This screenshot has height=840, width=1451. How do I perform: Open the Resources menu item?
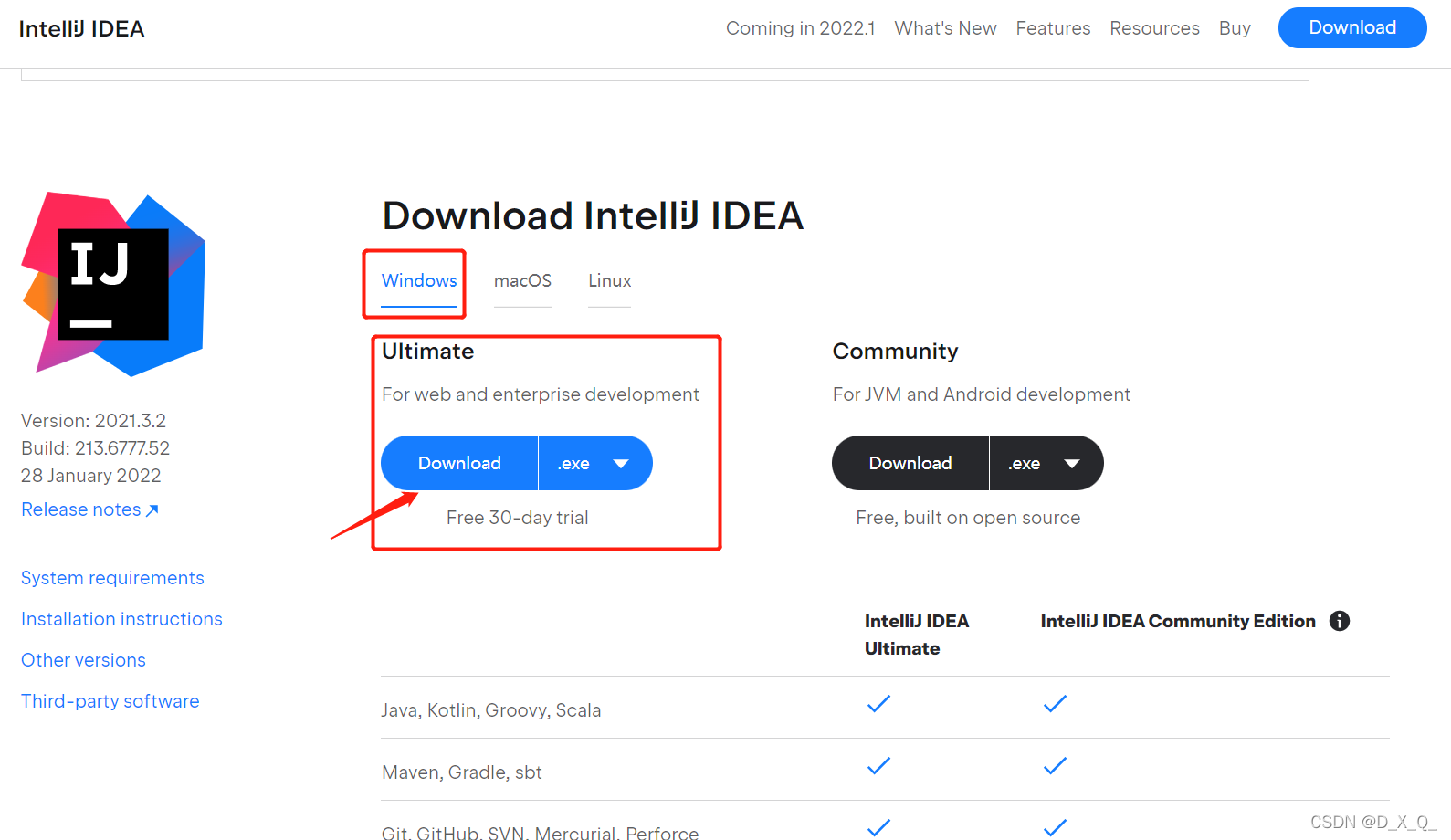tap(1154, 28)
